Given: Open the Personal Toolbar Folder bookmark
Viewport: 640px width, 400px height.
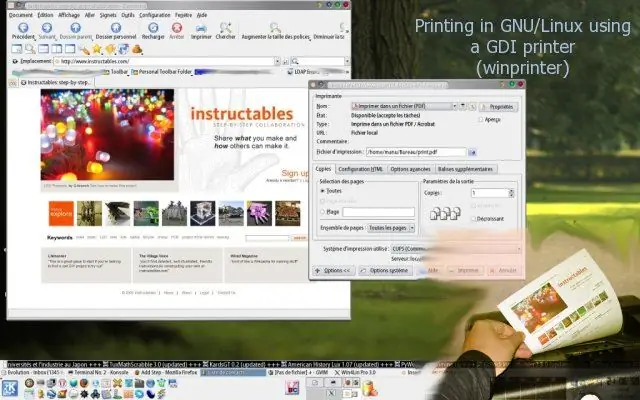Looking at the screenshot, I should point(162,72).
